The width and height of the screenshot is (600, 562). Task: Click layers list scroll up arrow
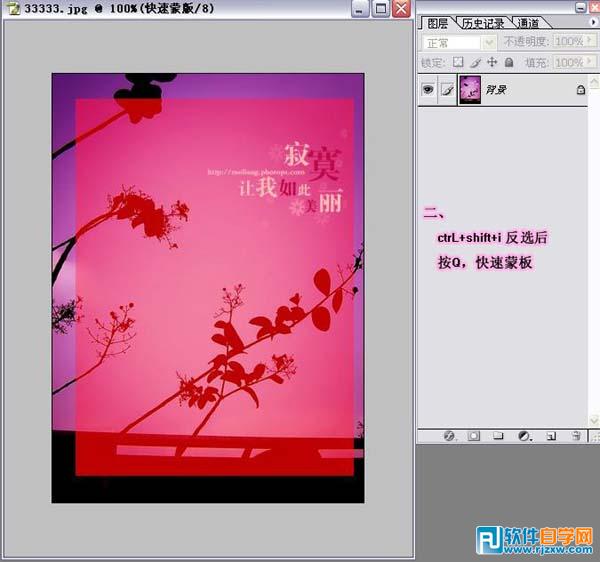(x=594, y=82)
